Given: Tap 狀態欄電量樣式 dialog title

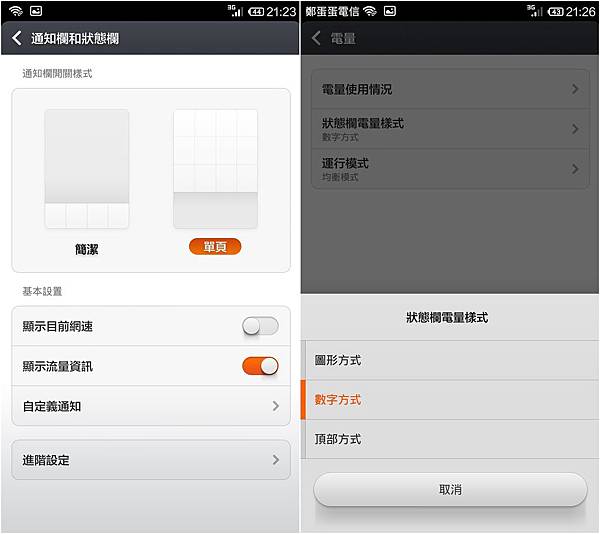Looking at the screenshot, I should [447, 317].
